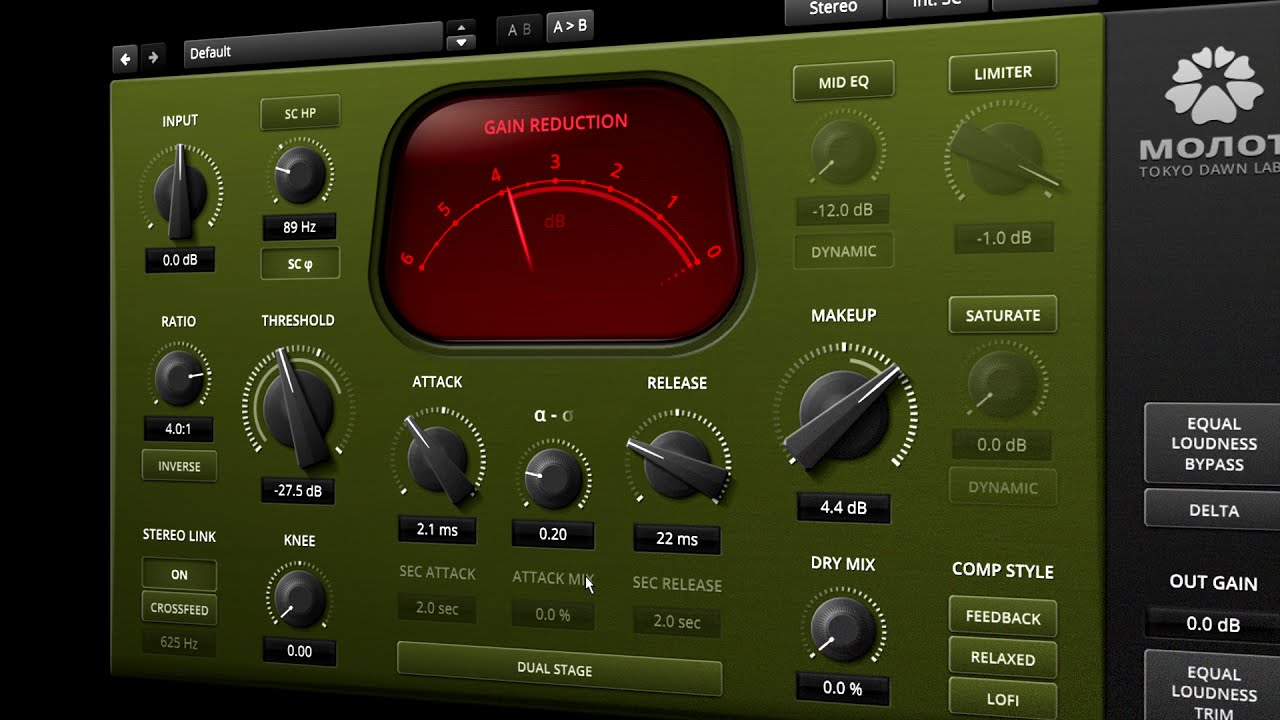Toggle the SC HP sidechain filter
This screenshot has width=1280, height=720.
coord(300,114)
